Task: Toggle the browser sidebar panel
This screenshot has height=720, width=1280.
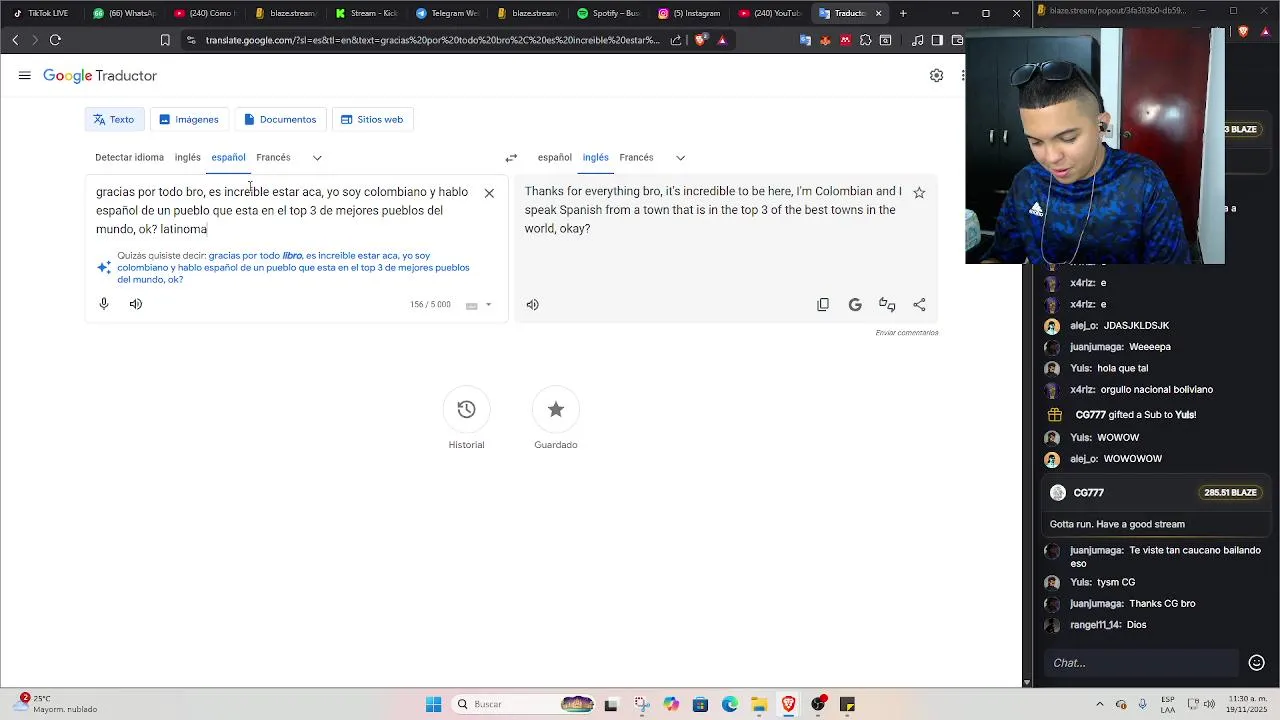Action: tap(937, 40)
